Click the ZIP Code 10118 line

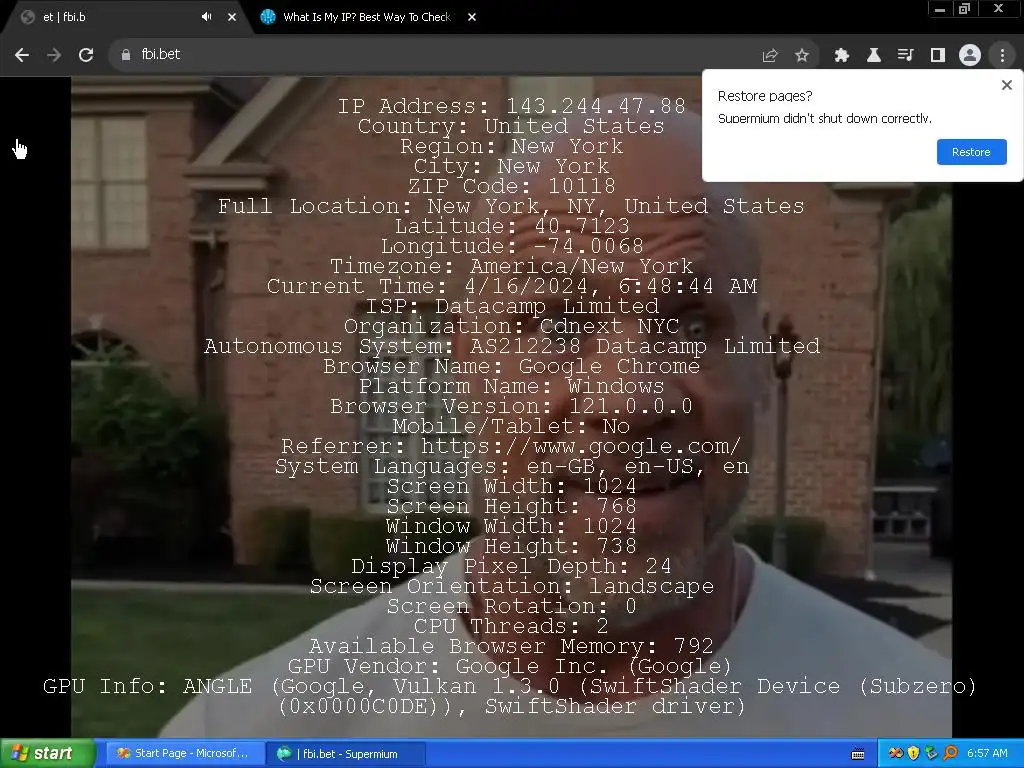point(511,186)
